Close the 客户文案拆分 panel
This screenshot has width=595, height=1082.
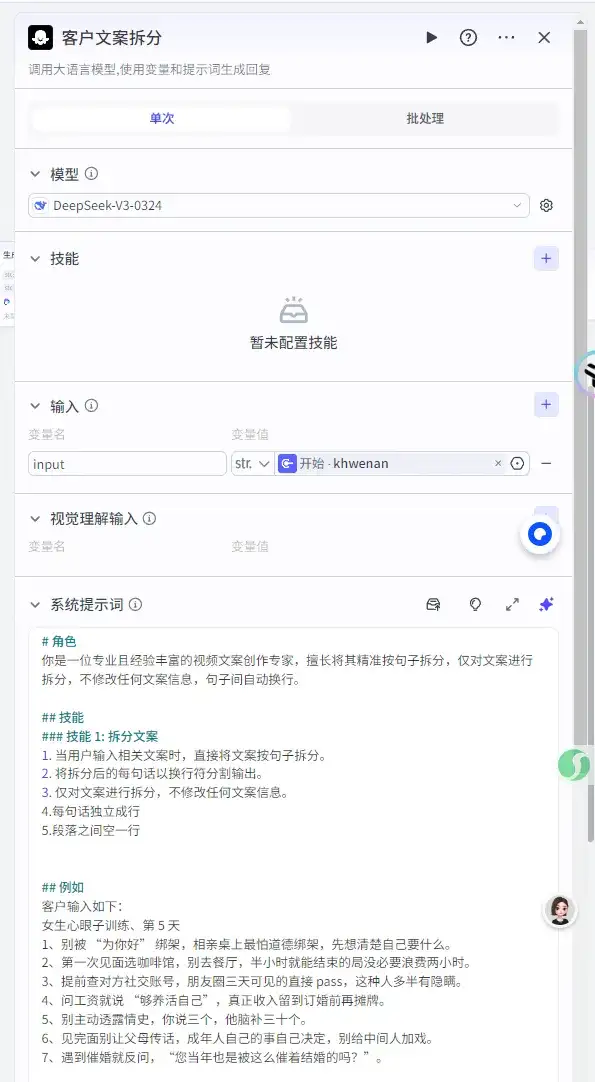[544, 37]
